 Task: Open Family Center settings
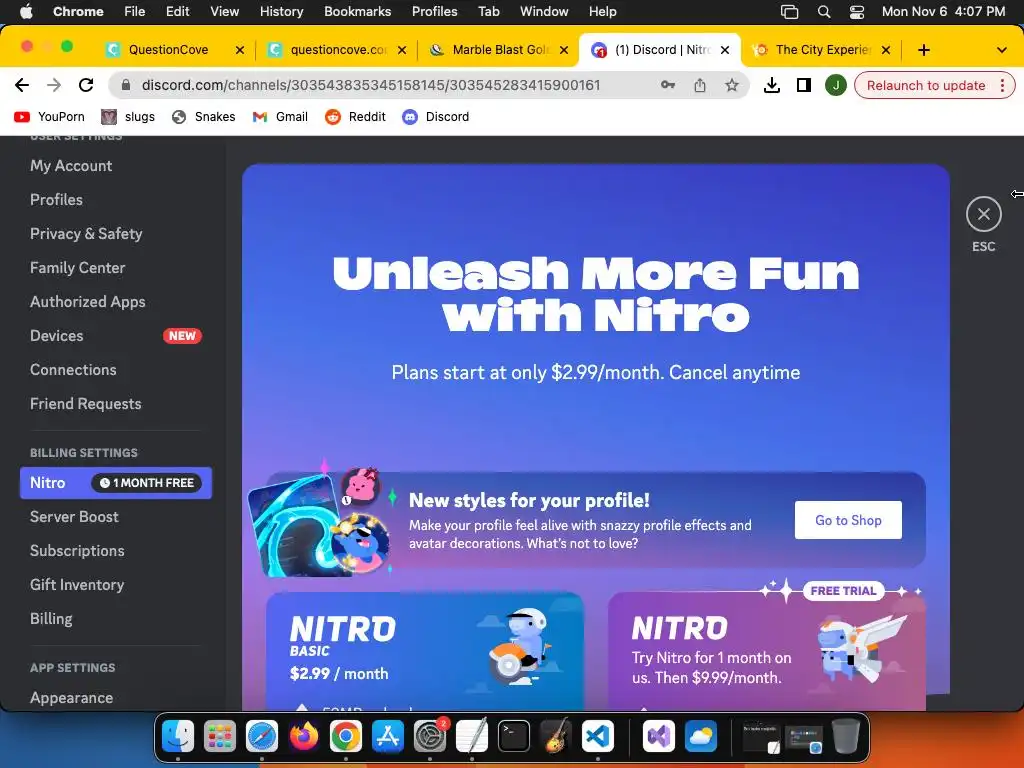click(78, 268)
